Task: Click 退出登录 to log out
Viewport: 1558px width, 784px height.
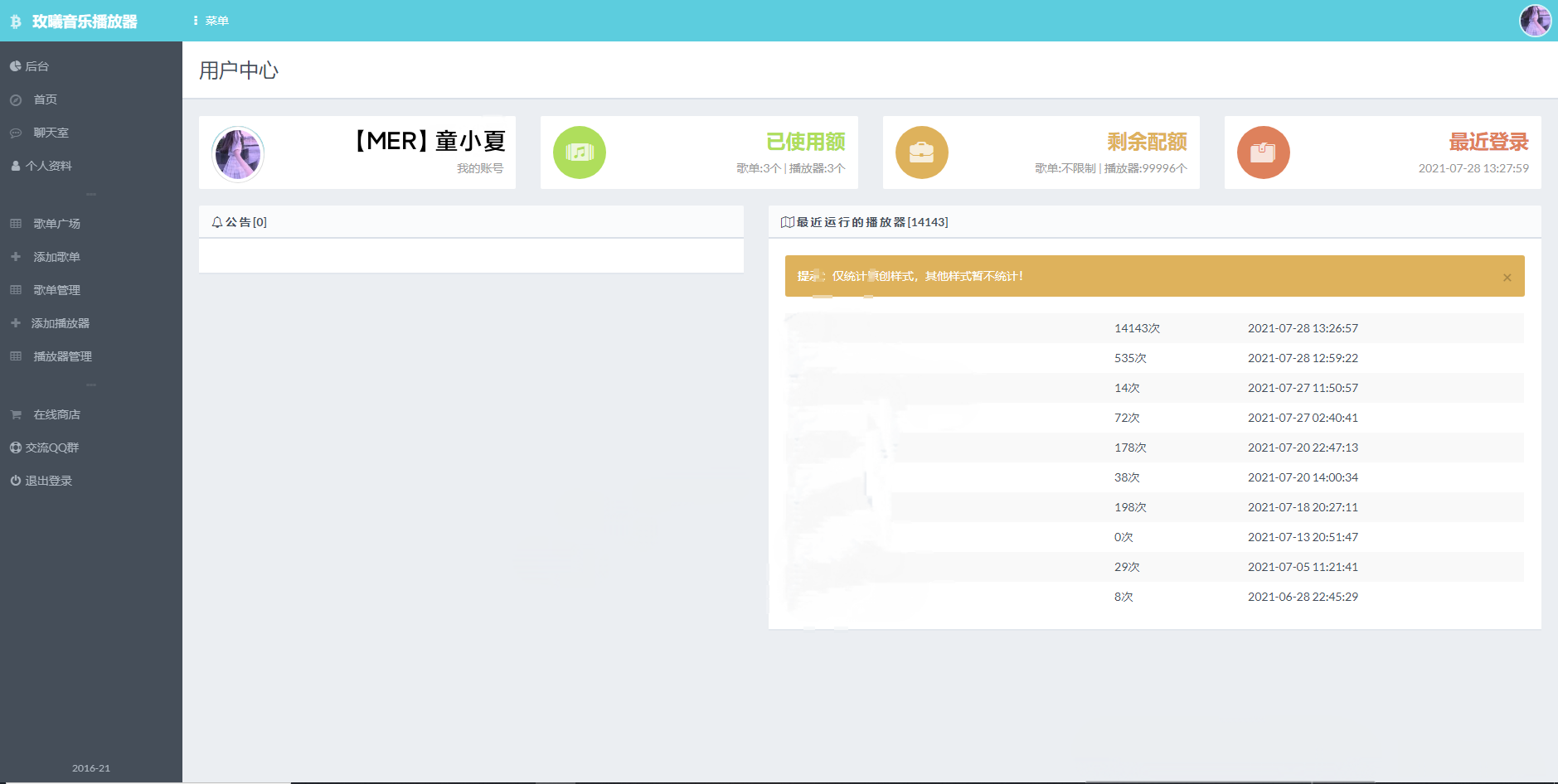Action: (x=48, y=481)
